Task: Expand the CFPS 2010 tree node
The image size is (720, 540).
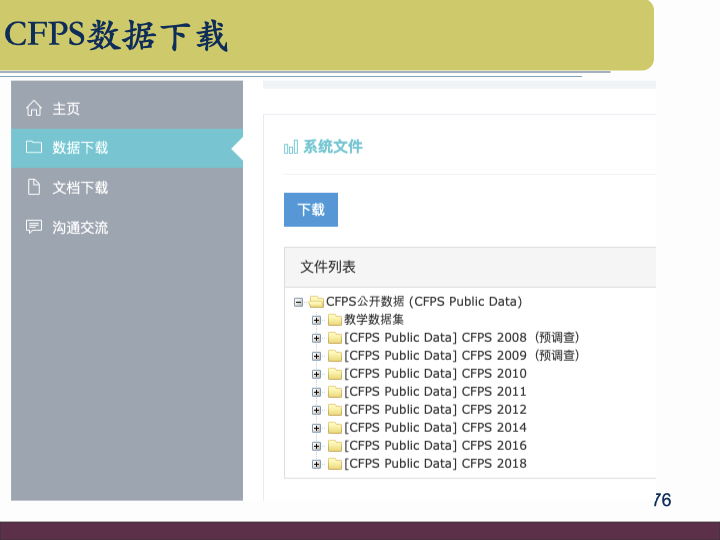Action: [x=316, y=374]
